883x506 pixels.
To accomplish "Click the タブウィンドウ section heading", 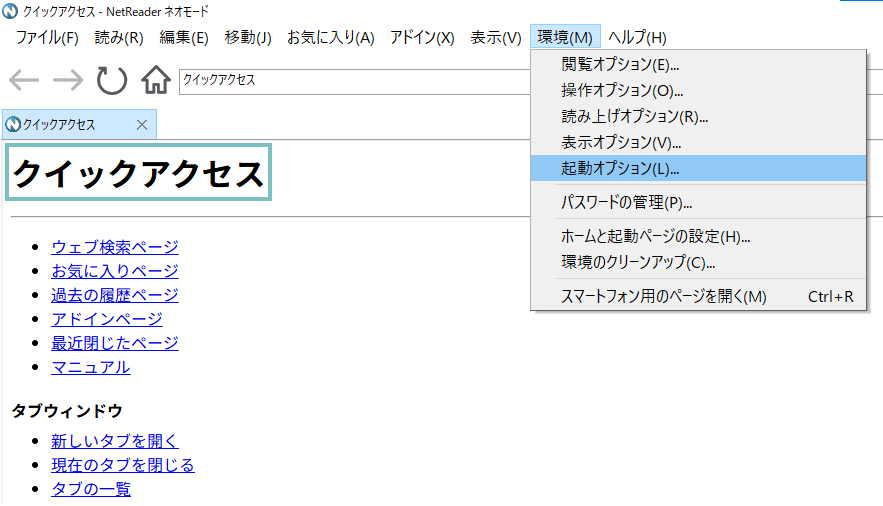I will click(x=67, y=411).
